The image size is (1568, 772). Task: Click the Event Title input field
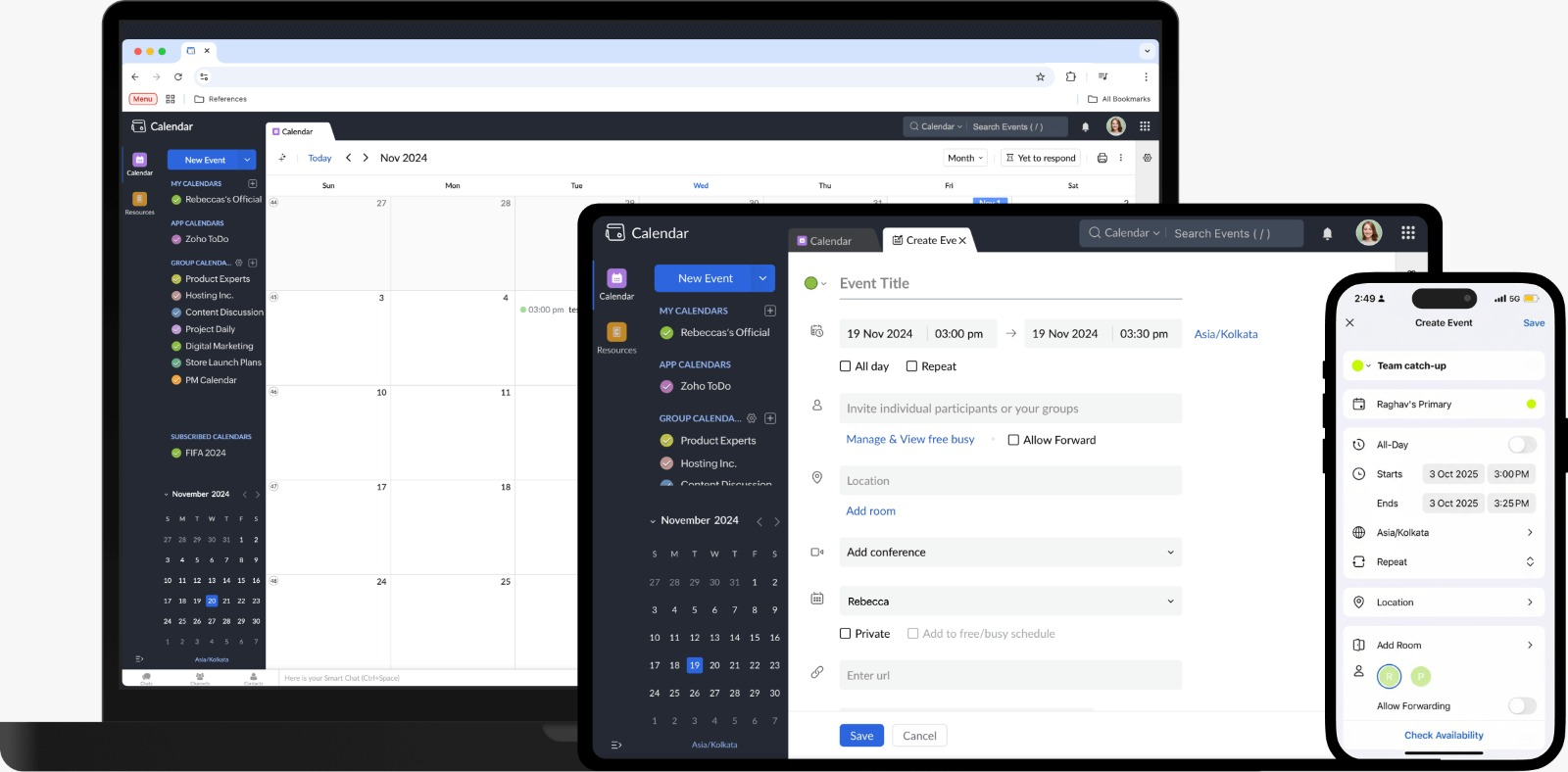click(x=1010, y=283)
